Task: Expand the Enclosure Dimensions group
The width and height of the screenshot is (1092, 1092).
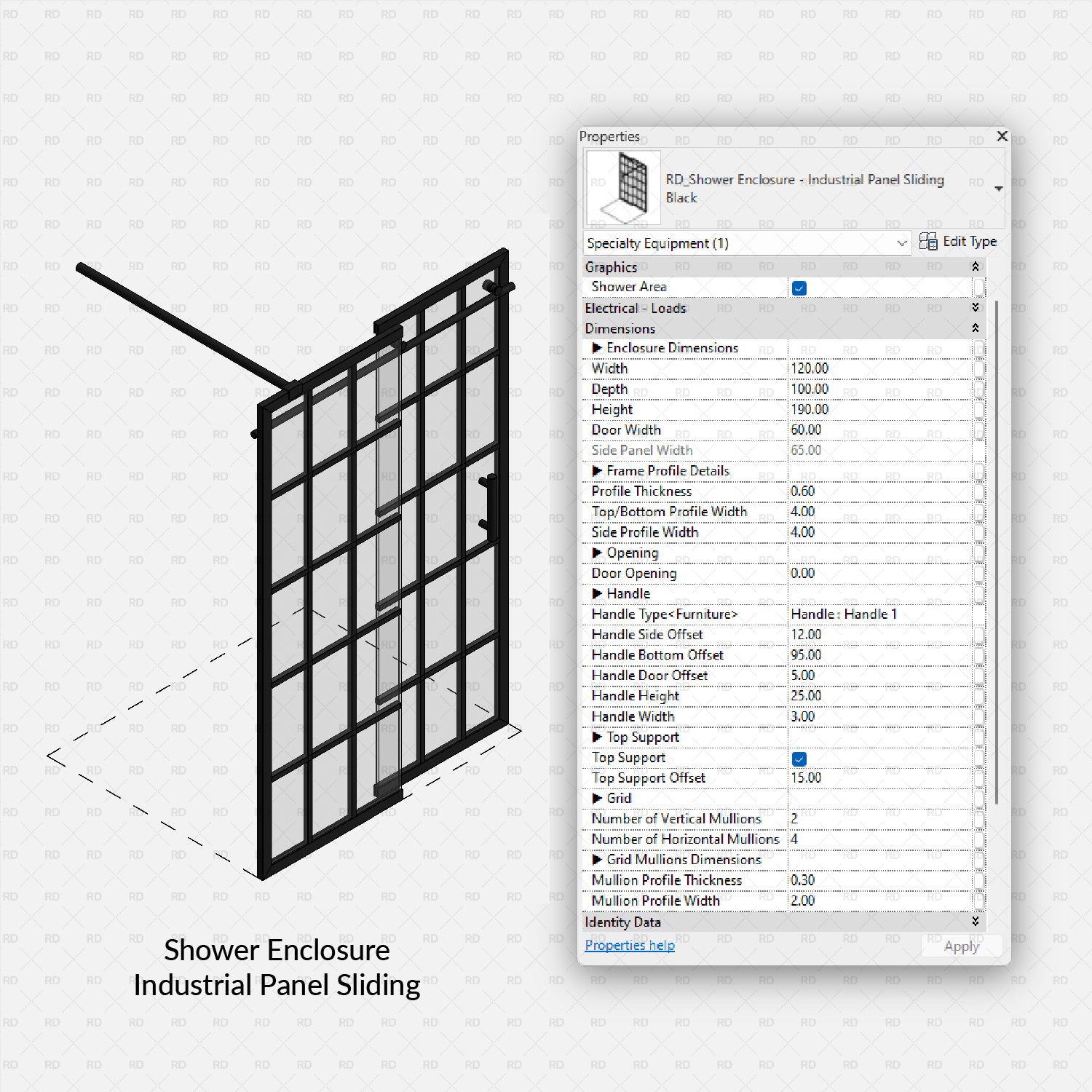Action: click(597, 348)
